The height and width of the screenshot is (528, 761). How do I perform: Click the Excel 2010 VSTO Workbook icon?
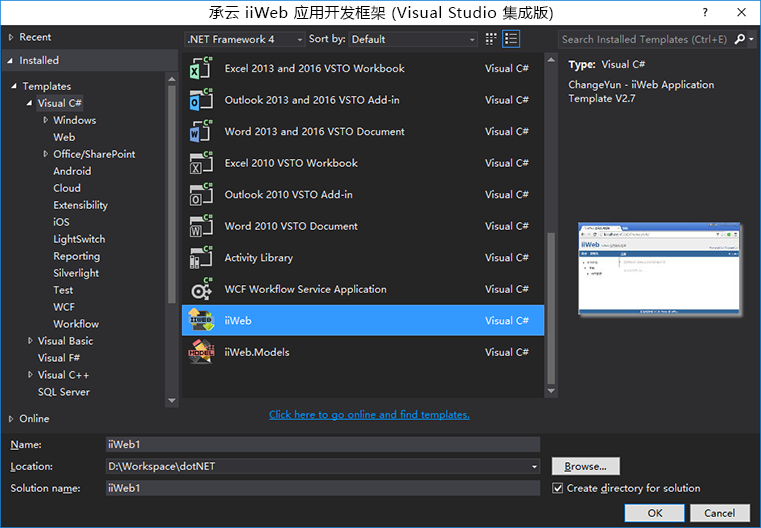click(201, 163)
